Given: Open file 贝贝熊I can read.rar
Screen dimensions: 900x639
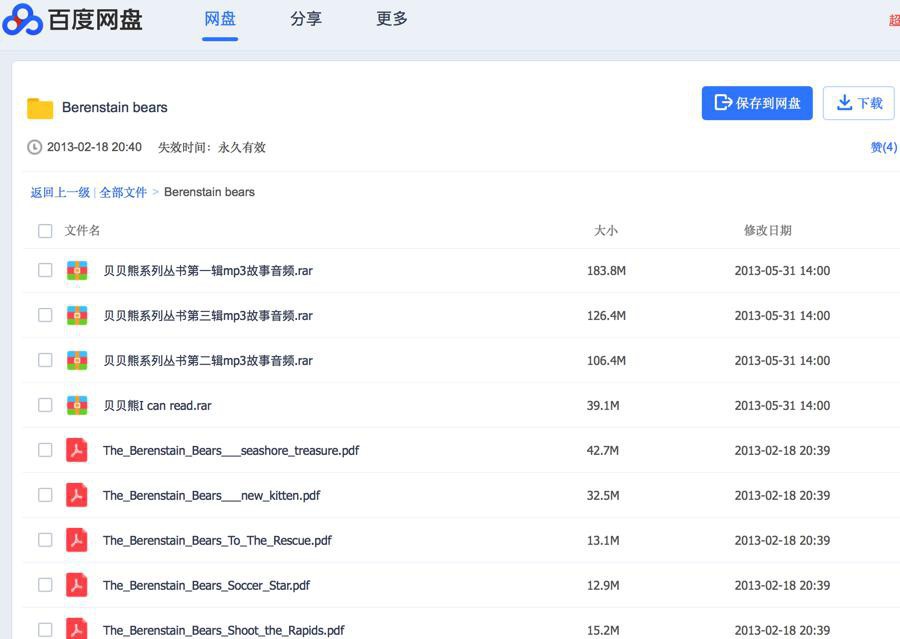Looking at the screenshot, I should click(157, 405).
